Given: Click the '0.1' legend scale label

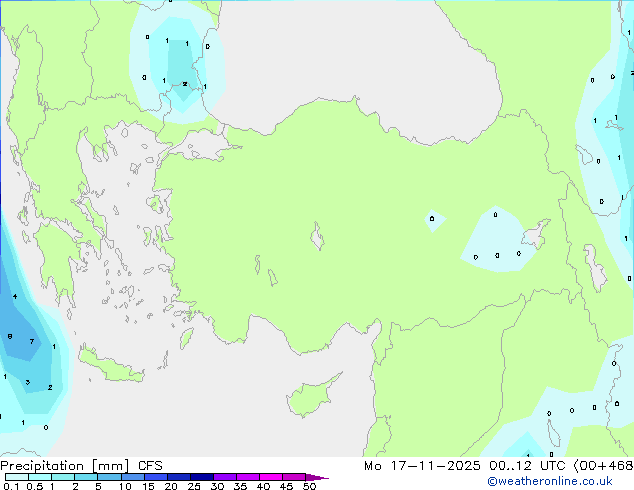Looking at the screenshot, I should pos(11,486).
